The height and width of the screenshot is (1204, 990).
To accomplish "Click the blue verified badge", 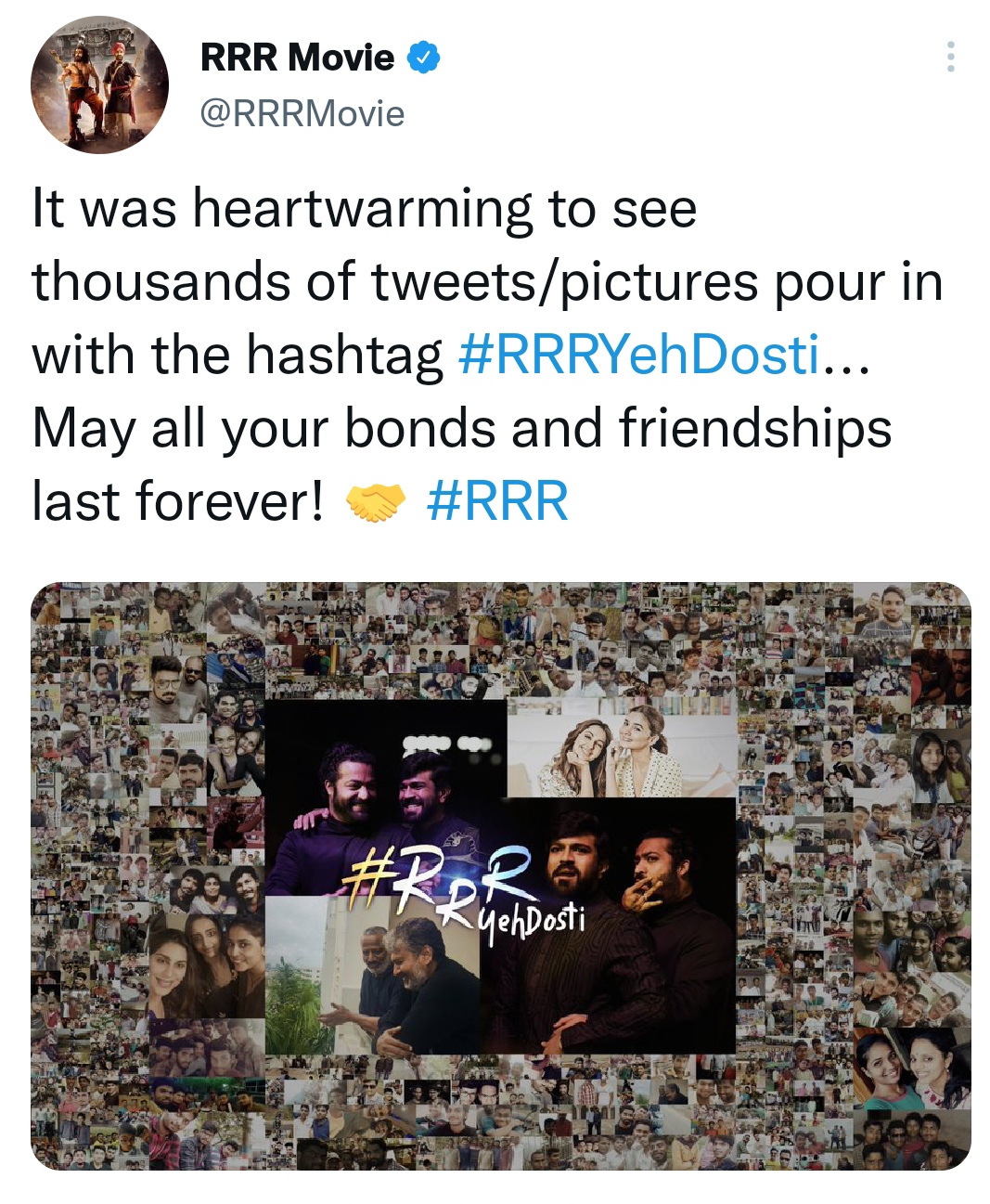I will 423,58.
